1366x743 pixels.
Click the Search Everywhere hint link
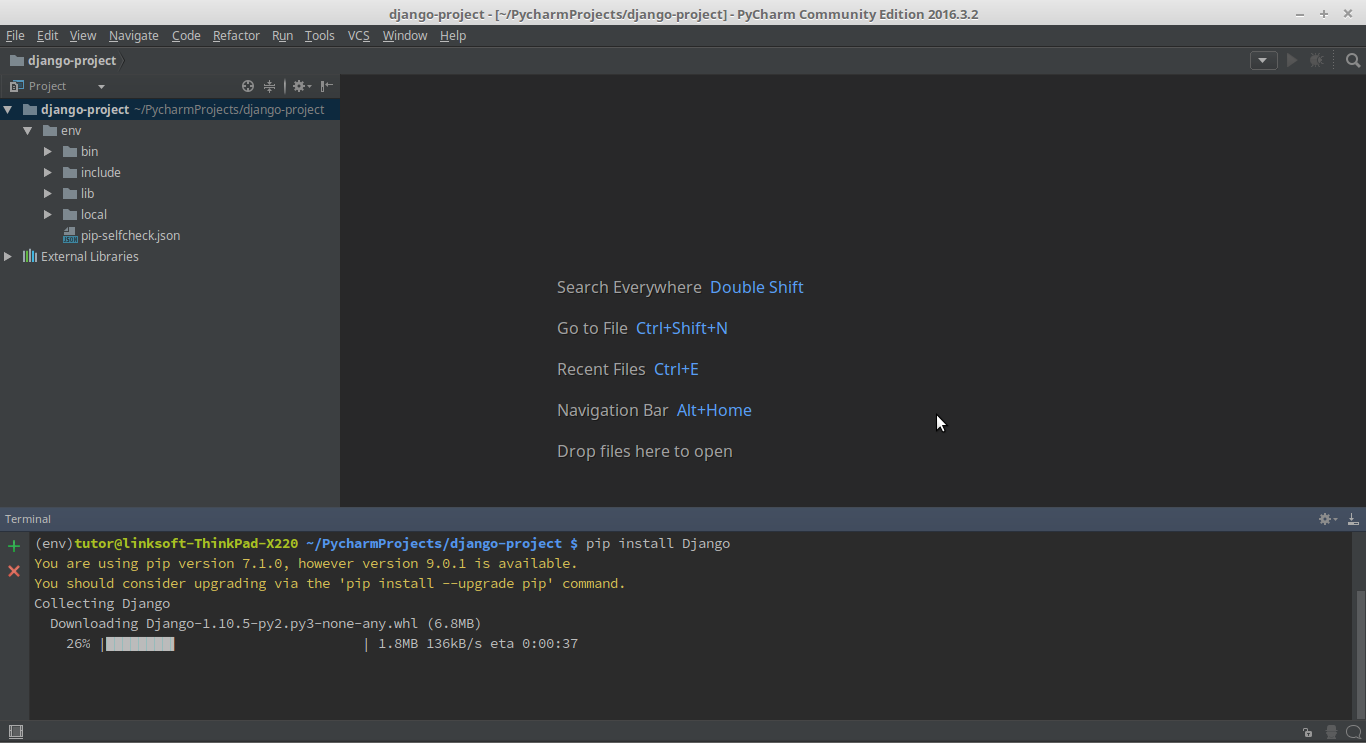[757, 287]
